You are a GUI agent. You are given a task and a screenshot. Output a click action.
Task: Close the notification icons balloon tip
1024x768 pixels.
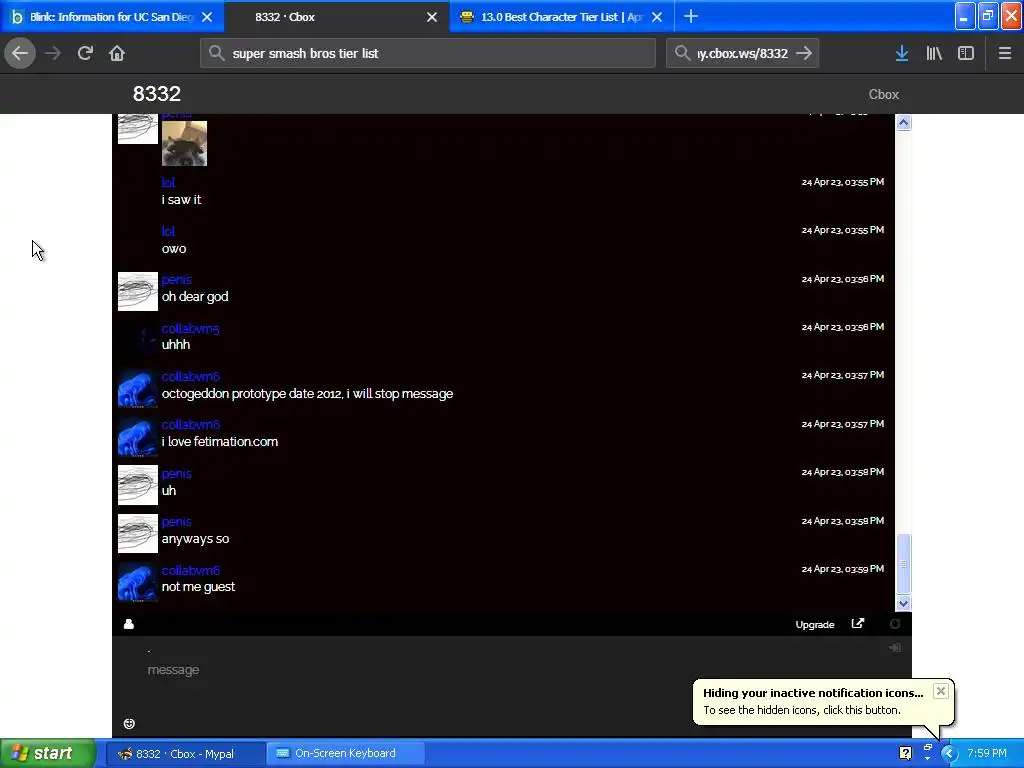940,691
